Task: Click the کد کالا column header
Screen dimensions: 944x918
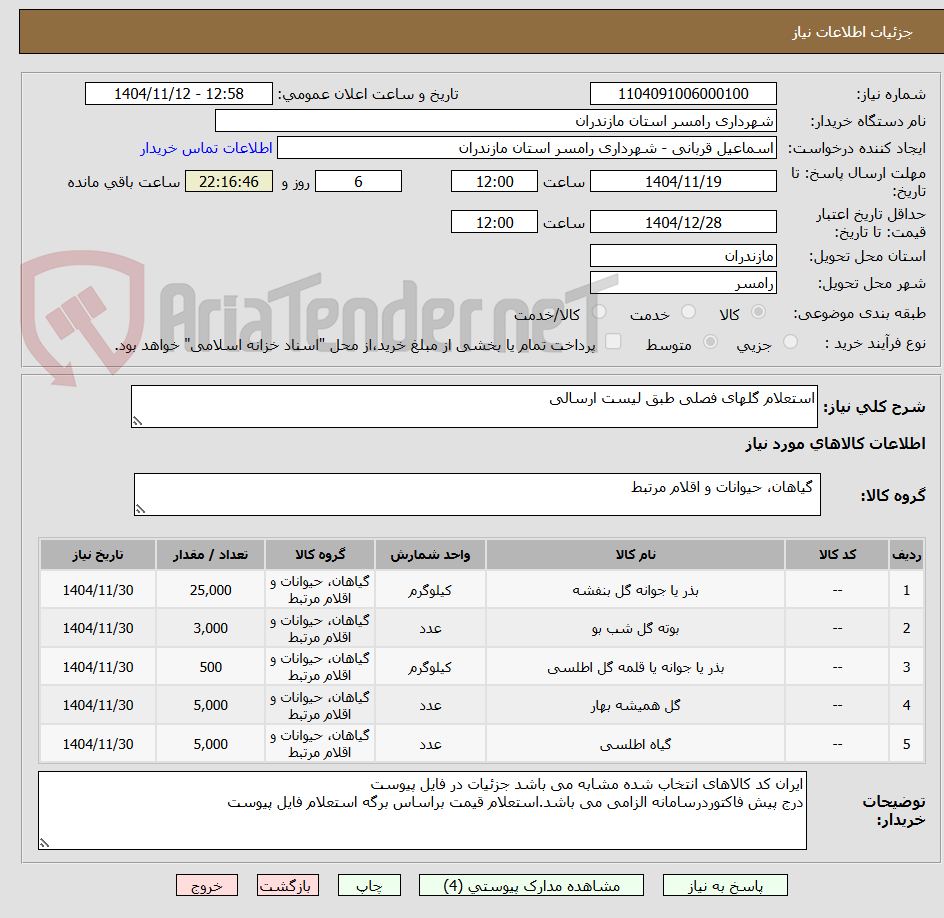Action: [x=837, y=554]
